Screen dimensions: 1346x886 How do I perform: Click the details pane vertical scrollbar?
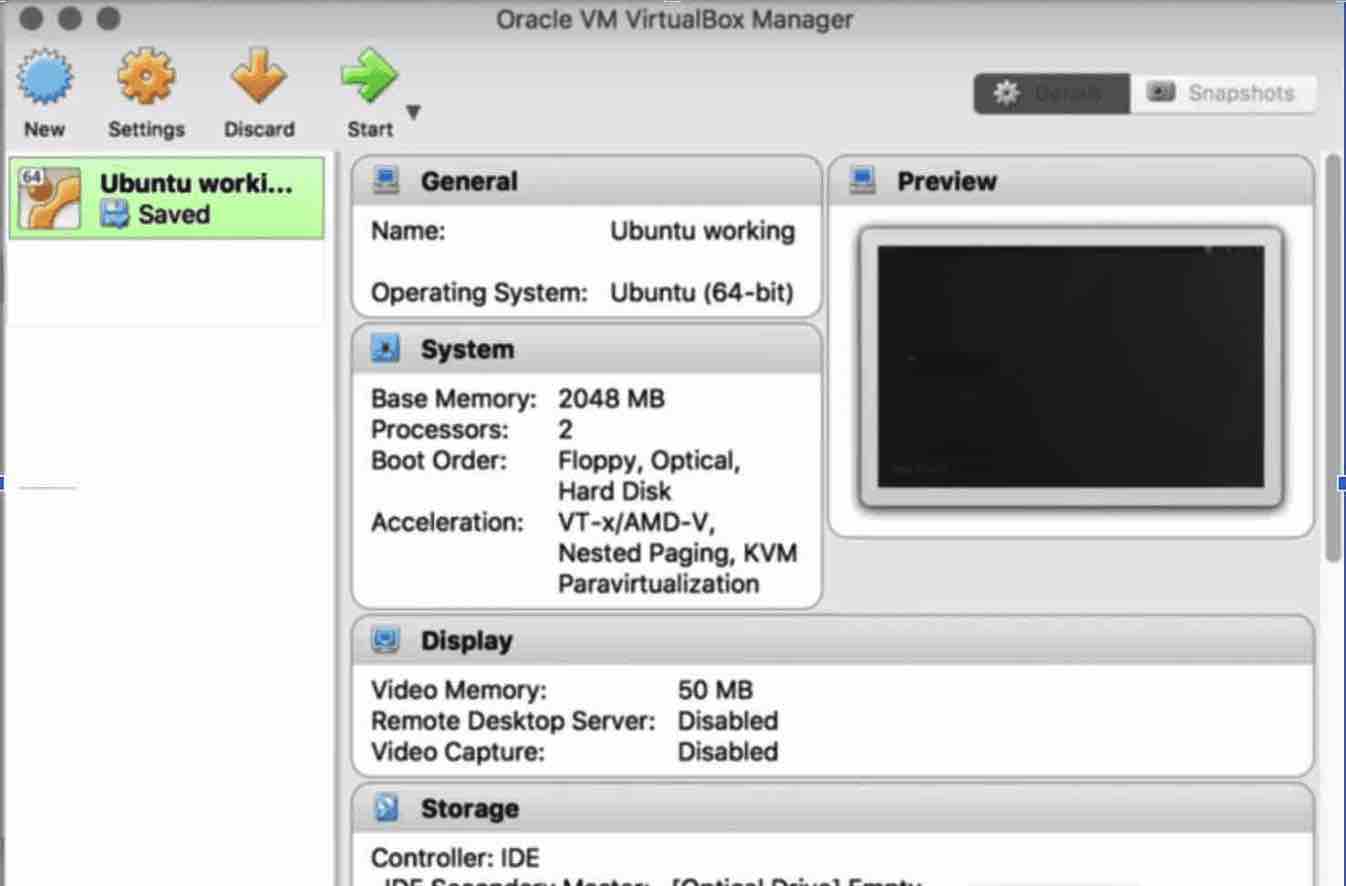point(1332,357)
